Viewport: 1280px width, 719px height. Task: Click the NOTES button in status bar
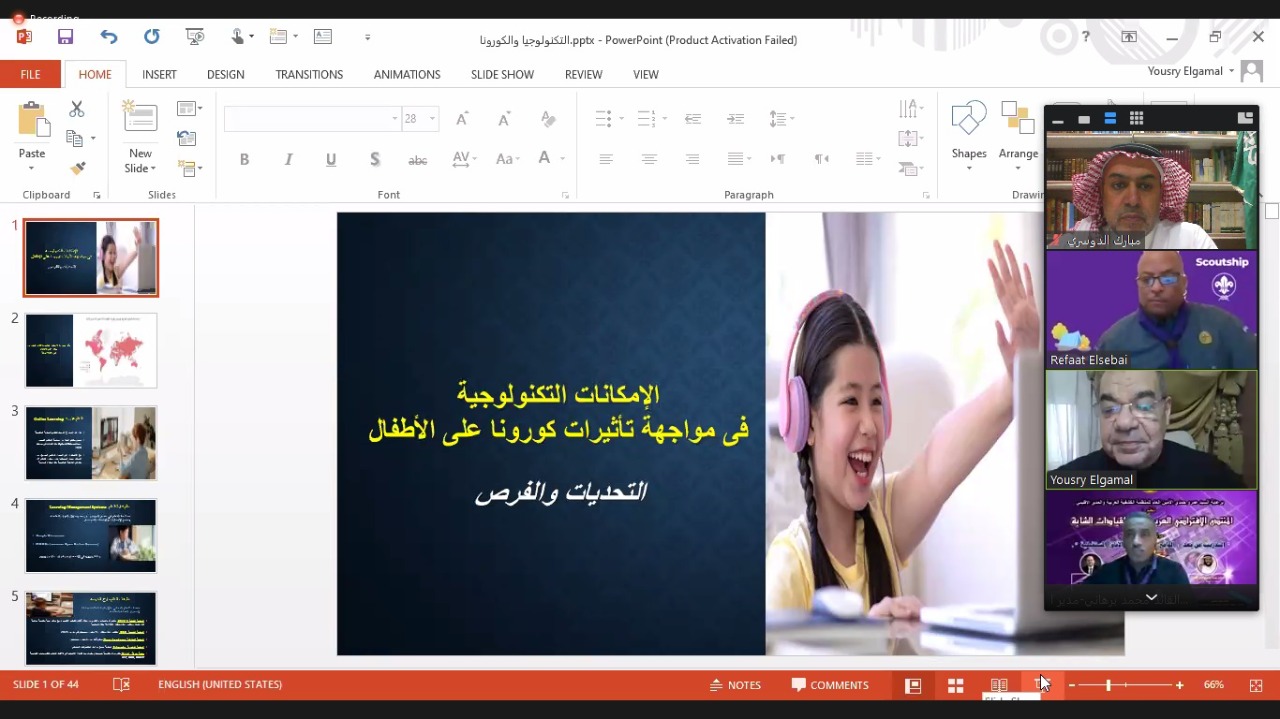click(x=735, y=685)
